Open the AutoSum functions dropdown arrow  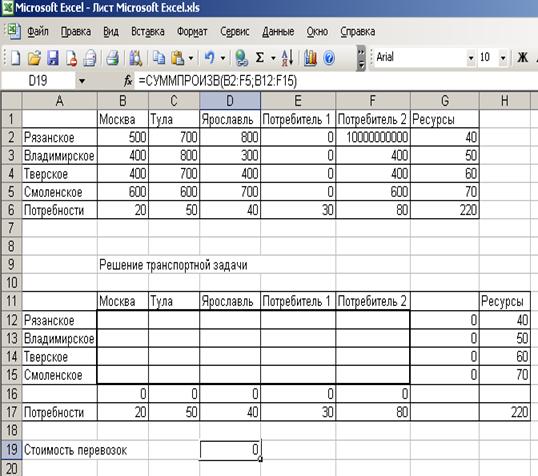(273, 58)
